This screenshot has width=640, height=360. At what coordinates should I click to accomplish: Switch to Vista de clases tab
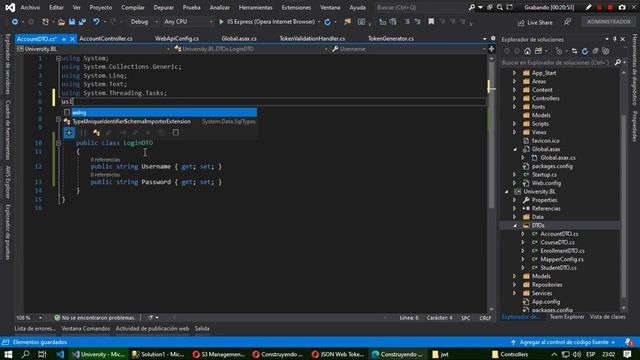pos(607,317)
